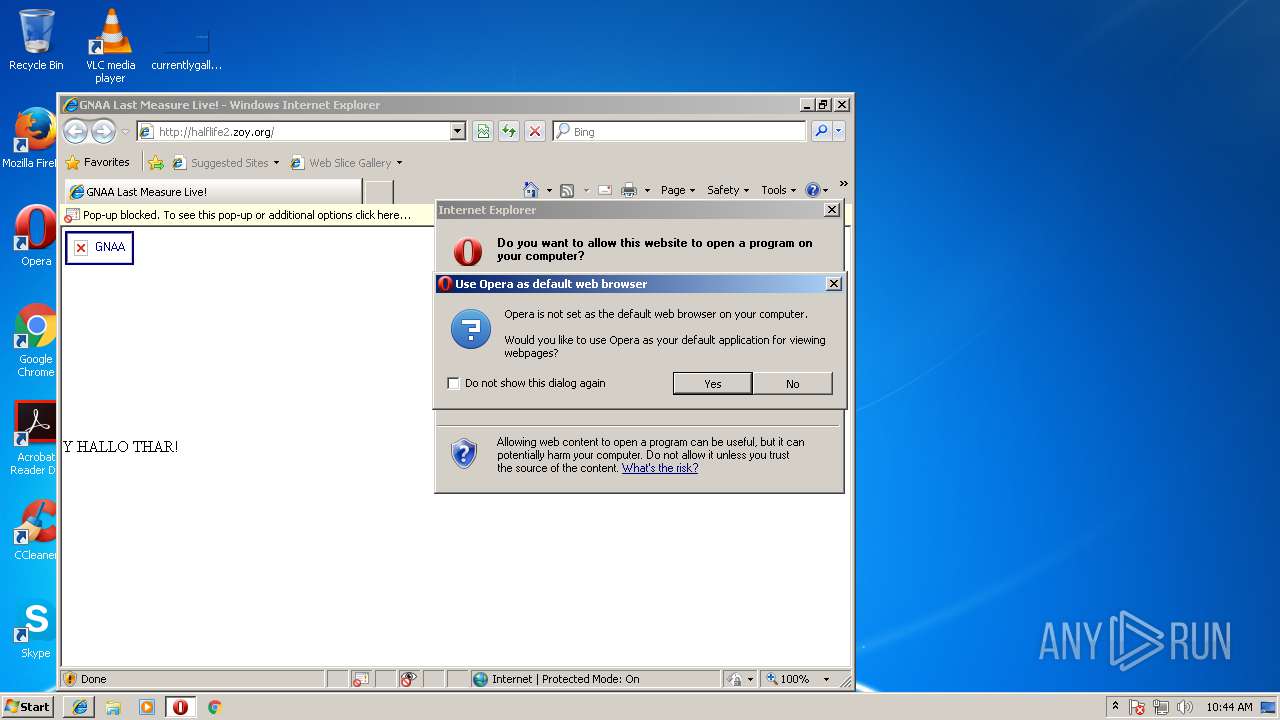
Task: Click the 100% zoom level button
Action: click(788, 679)
